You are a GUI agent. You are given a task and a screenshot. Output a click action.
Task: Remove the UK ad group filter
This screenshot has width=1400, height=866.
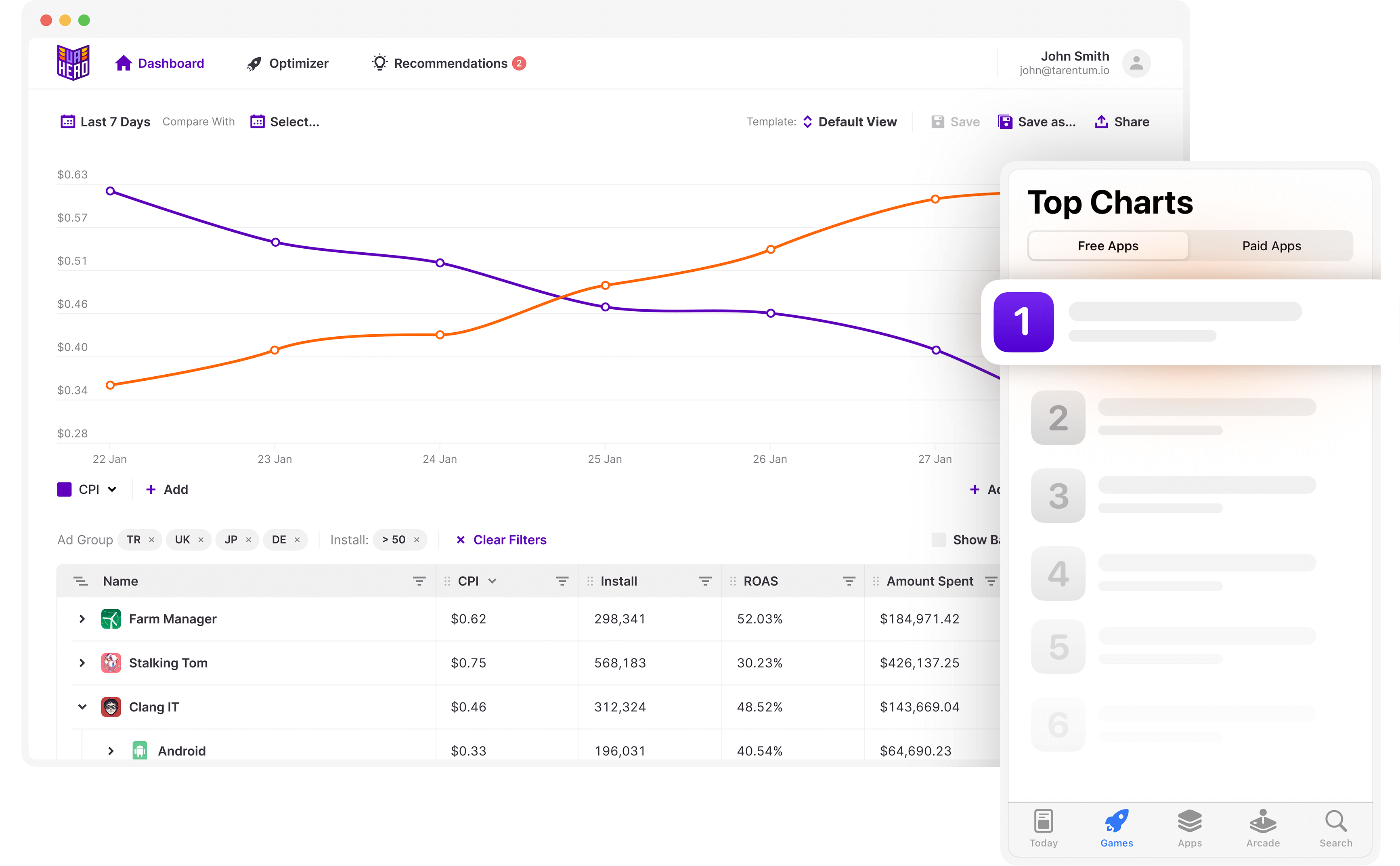click(201, 539)
